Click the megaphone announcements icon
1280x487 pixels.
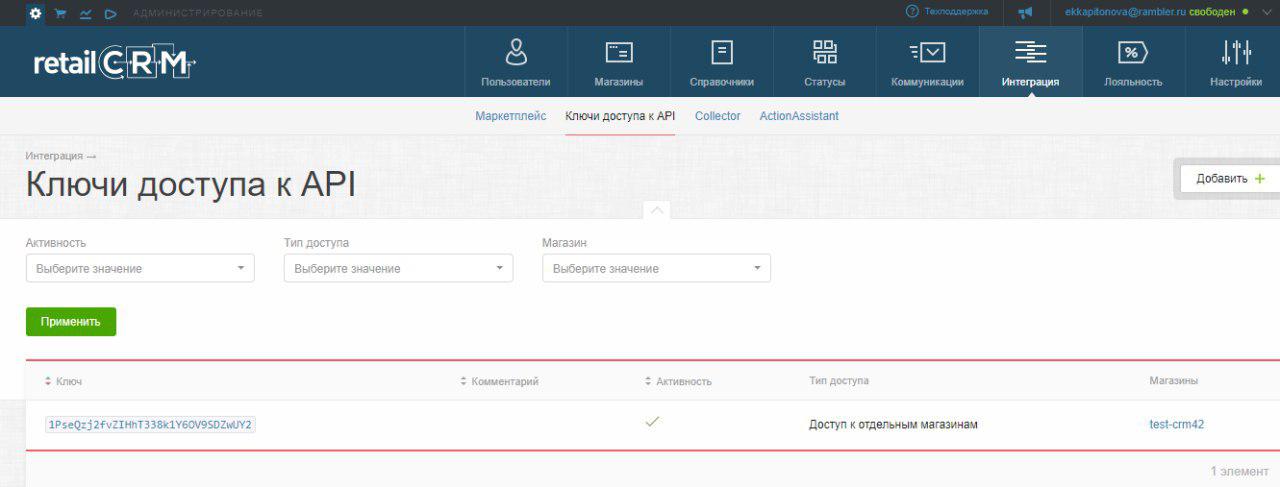tap(1025, 13)
